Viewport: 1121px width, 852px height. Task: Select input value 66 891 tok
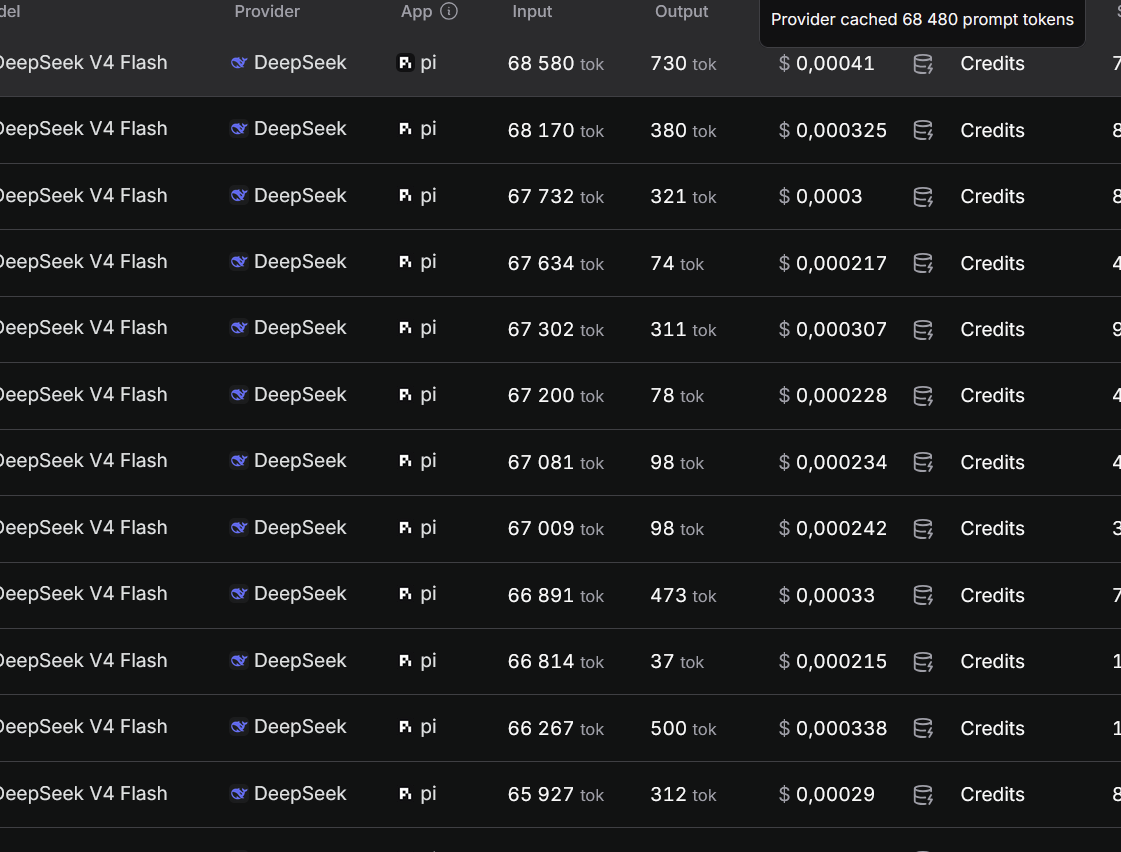coord(555,595)
